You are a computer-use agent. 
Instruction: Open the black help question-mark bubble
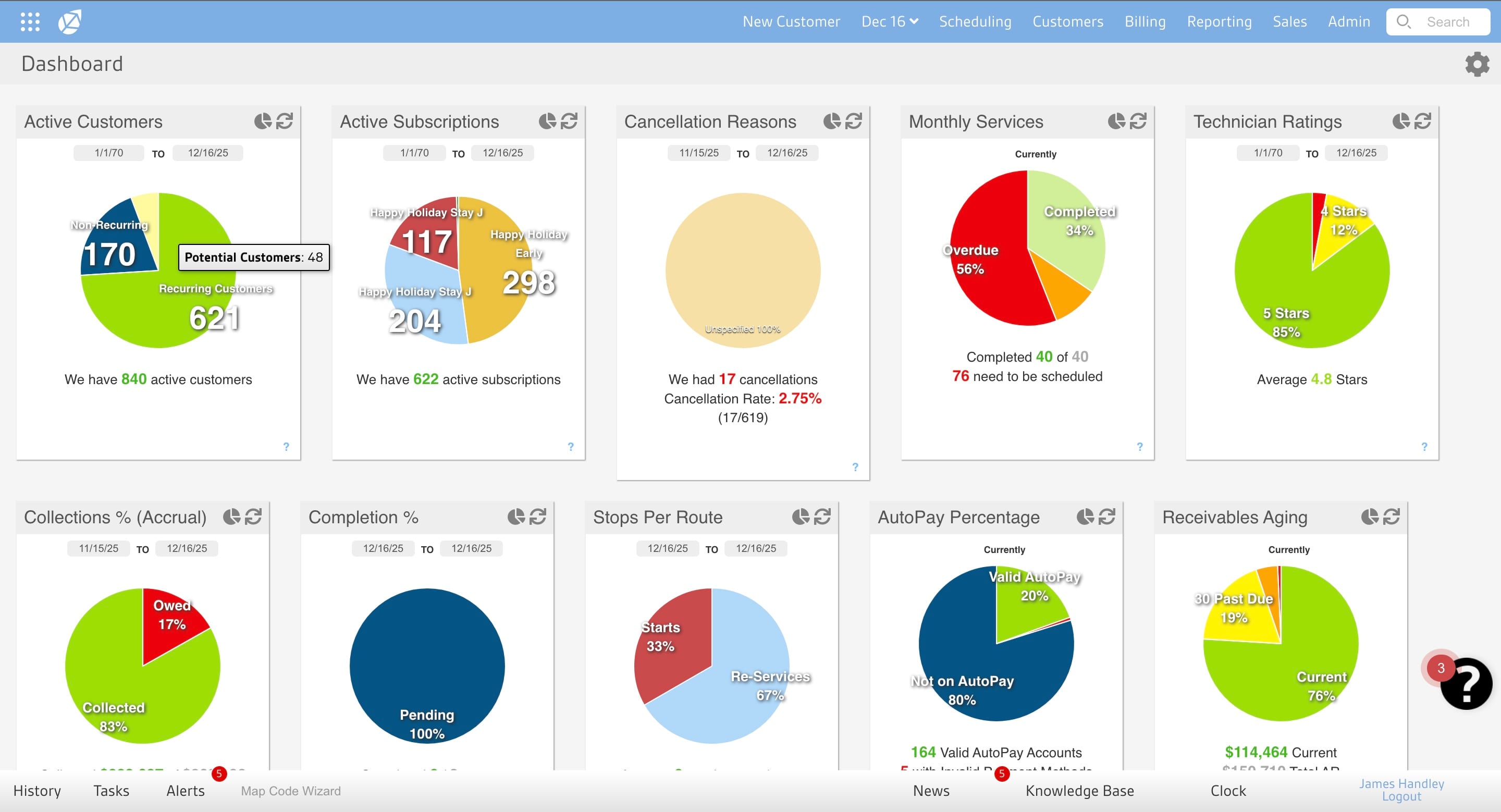click(x=1466, y=684)
